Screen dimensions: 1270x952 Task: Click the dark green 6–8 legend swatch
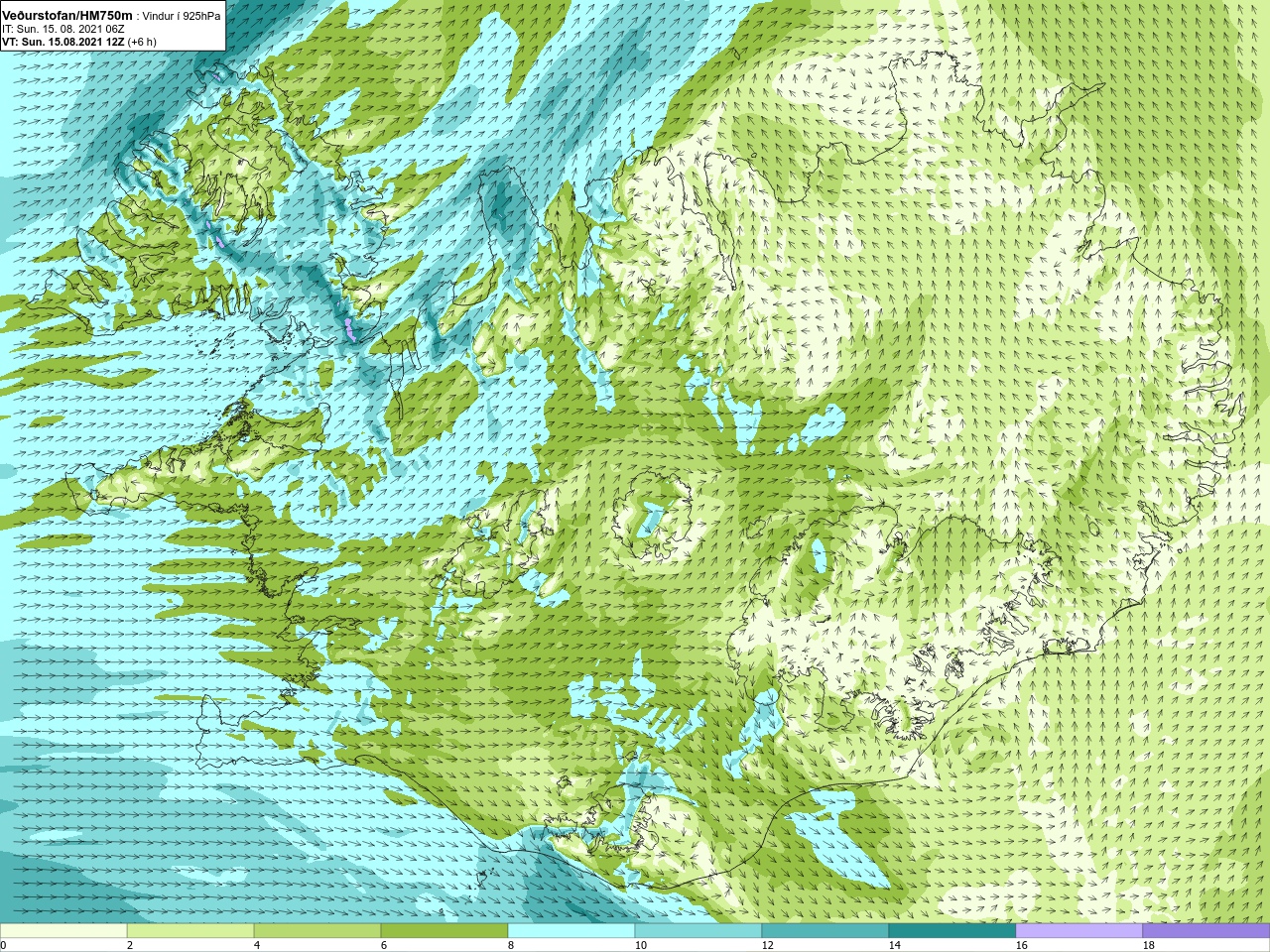click(444, 931)
